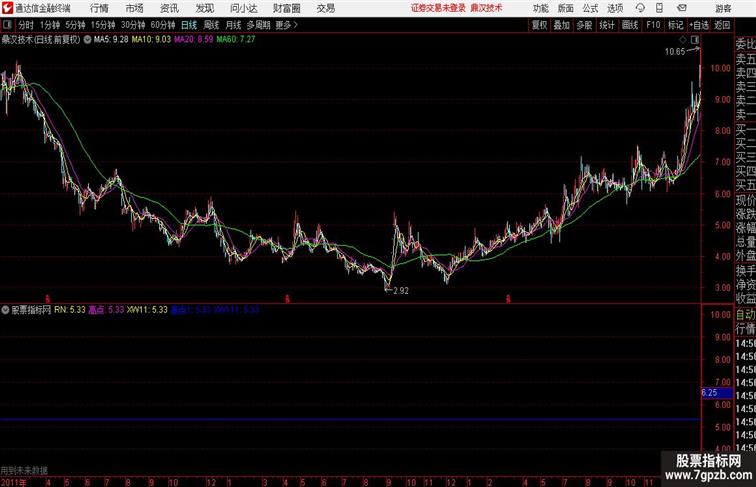Click the MA10: 9.03 indicator value
The width and height of the screenshot is (756, 487).
tap(151, 40)
